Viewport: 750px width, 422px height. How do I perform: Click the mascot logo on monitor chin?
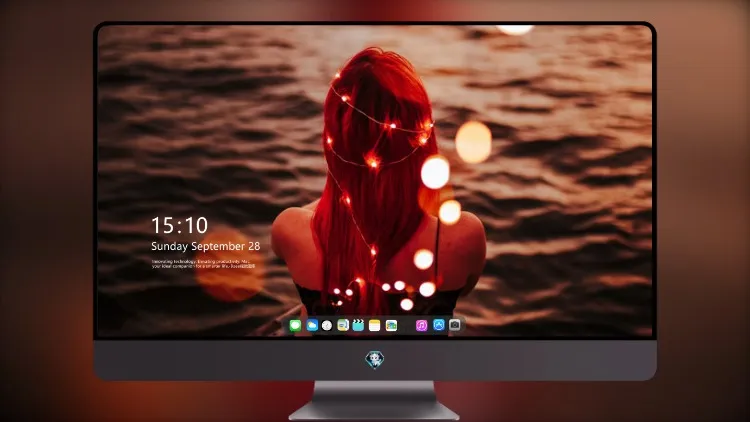pyautogui.click(x=375, y=360)
